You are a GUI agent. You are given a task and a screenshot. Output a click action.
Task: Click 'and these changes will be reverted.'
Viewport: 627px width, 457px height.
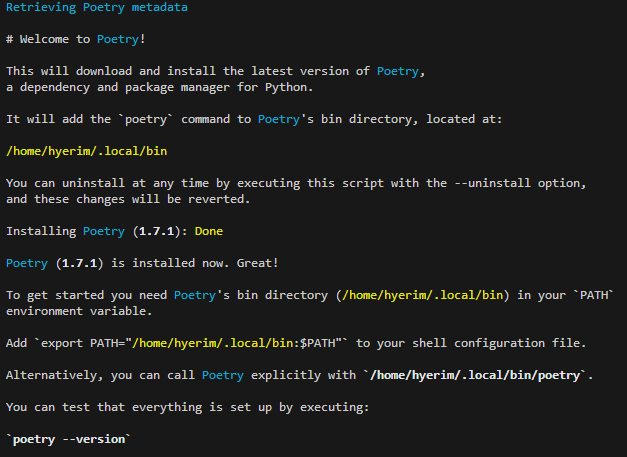point(128,199)
